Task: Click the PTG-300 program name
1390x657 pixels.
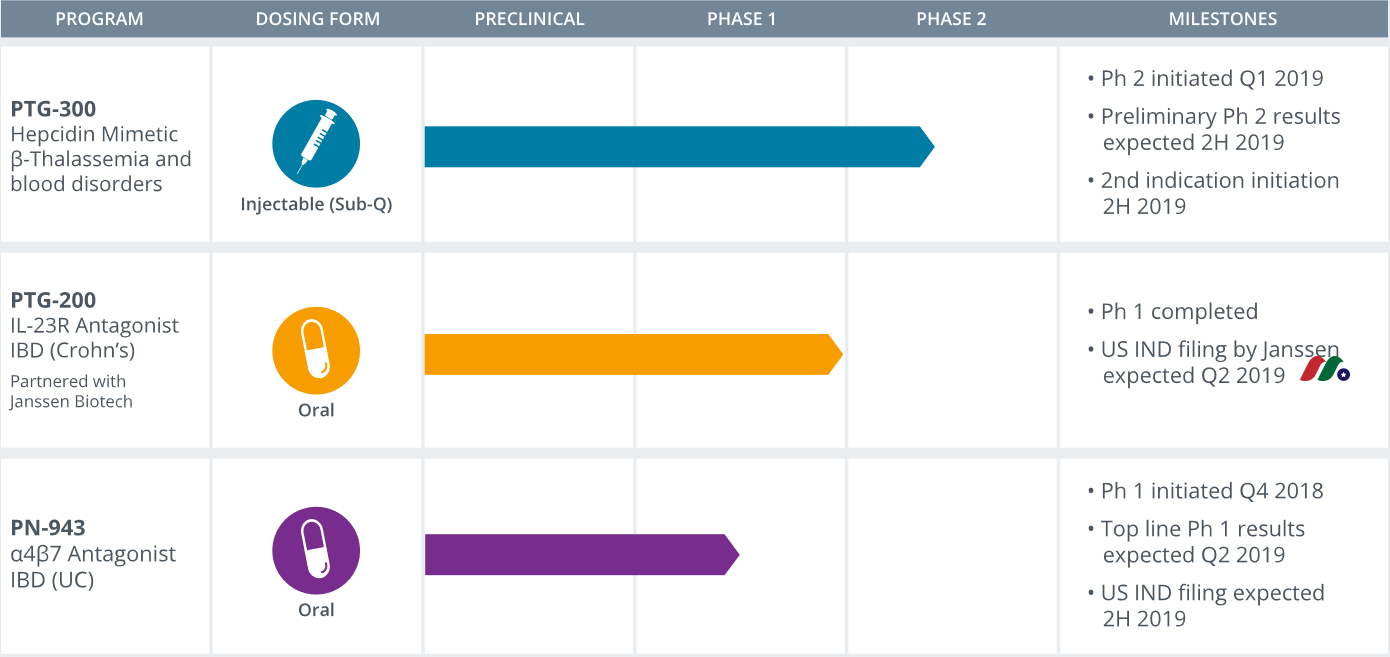Action: pos(53,108)
